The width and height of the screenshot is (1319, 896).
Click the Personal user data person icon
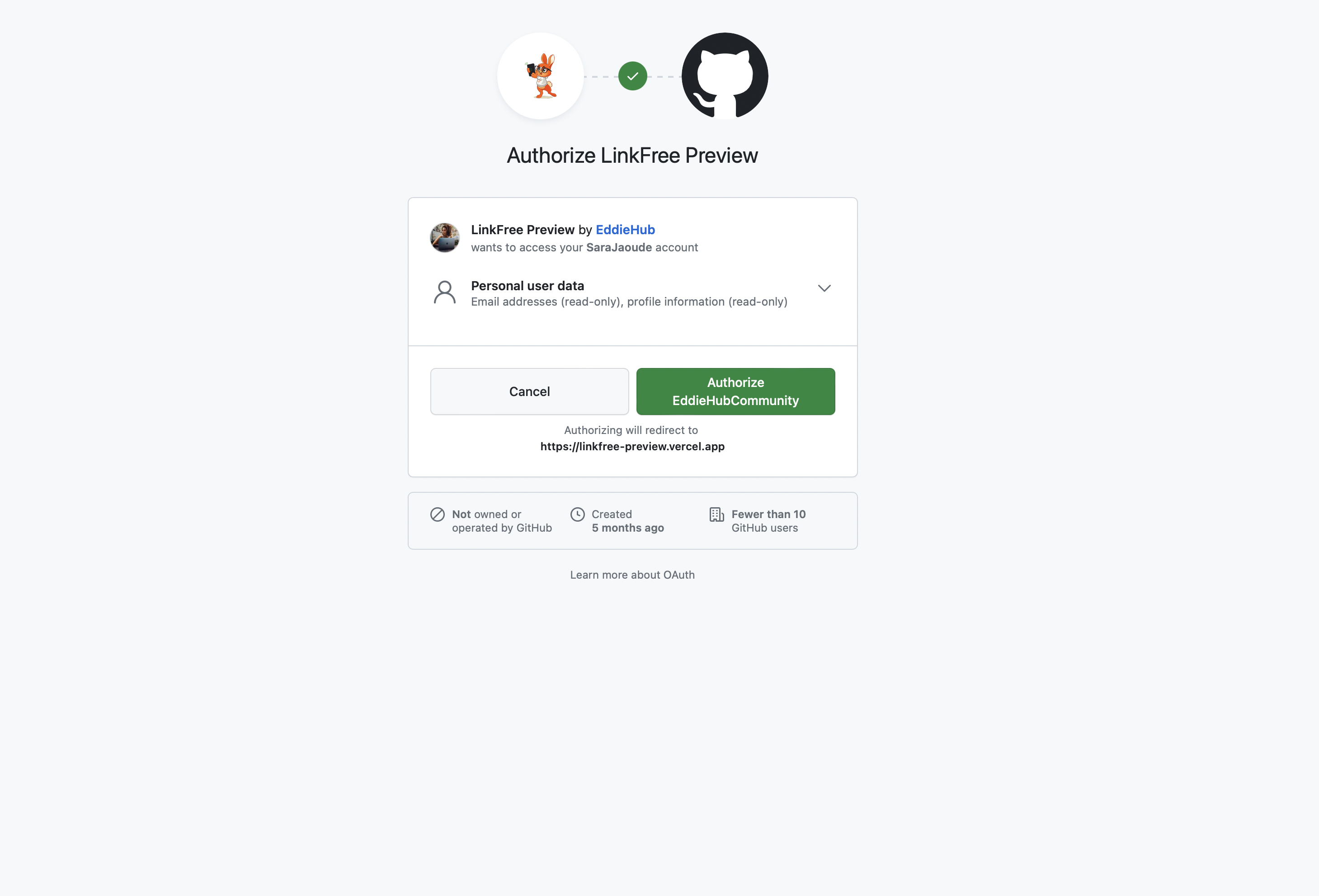point(445,292)
